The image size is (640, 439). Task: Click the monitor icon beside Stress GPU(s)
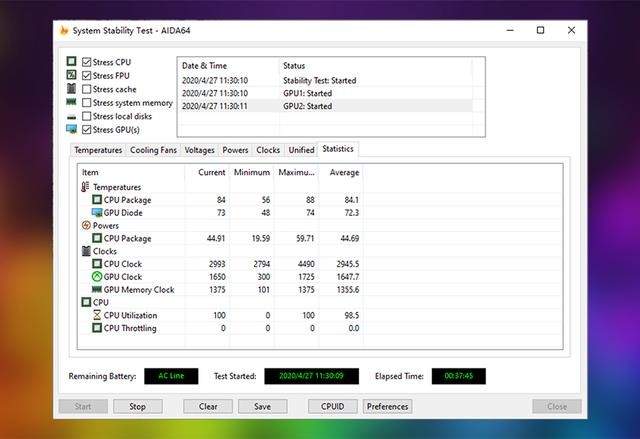click(x=71, y=129)
